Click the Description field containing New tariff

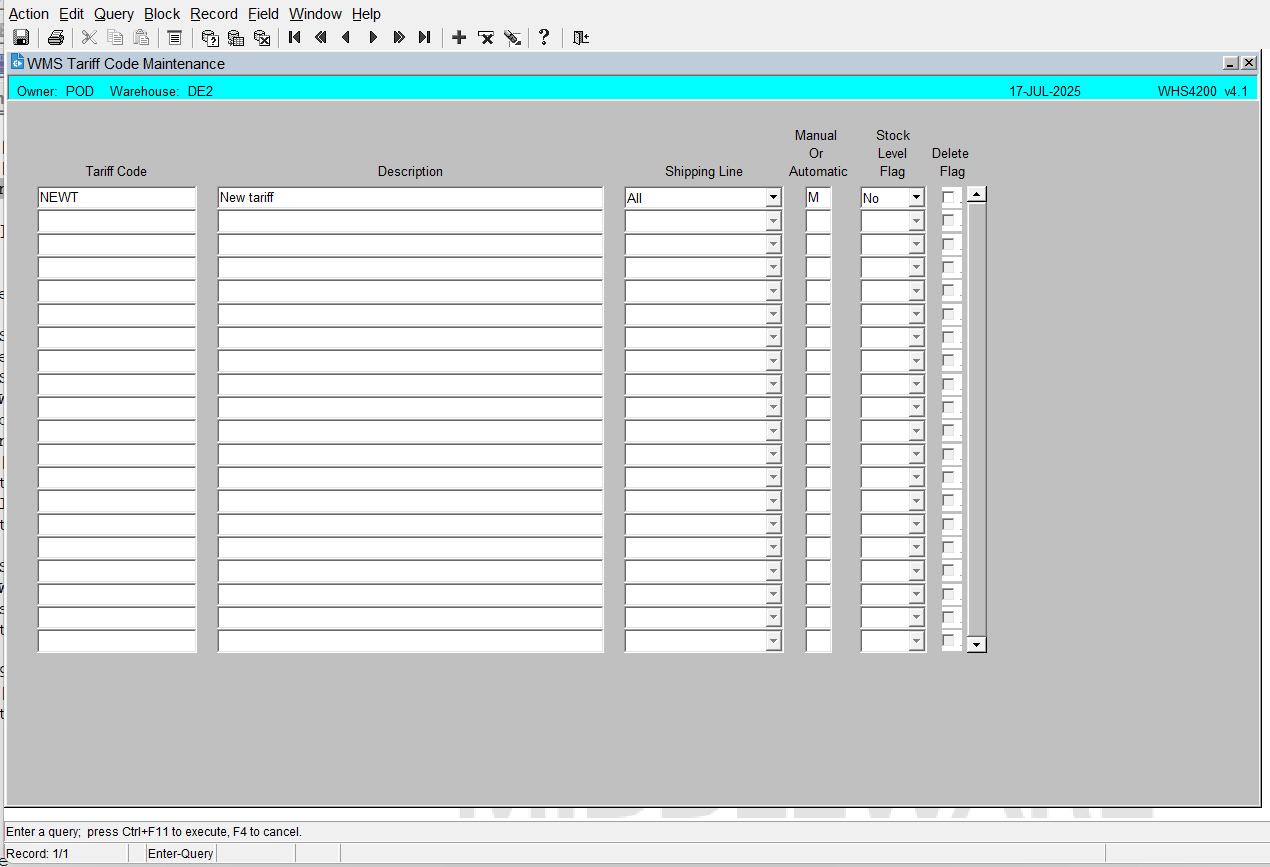point(410,198)
